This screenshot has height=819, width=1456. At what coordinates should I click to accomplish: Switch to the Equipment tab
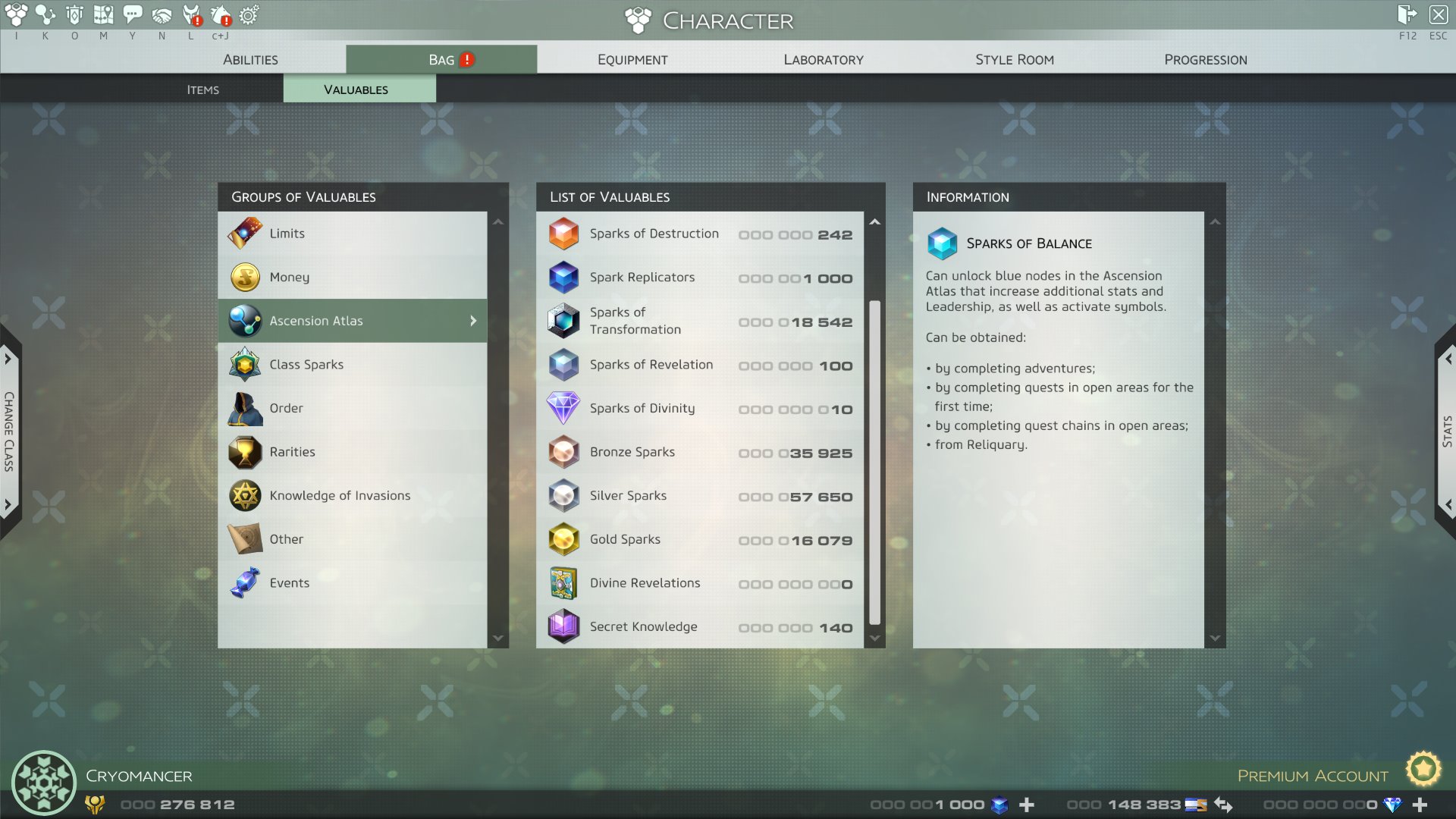pos(632,59)
